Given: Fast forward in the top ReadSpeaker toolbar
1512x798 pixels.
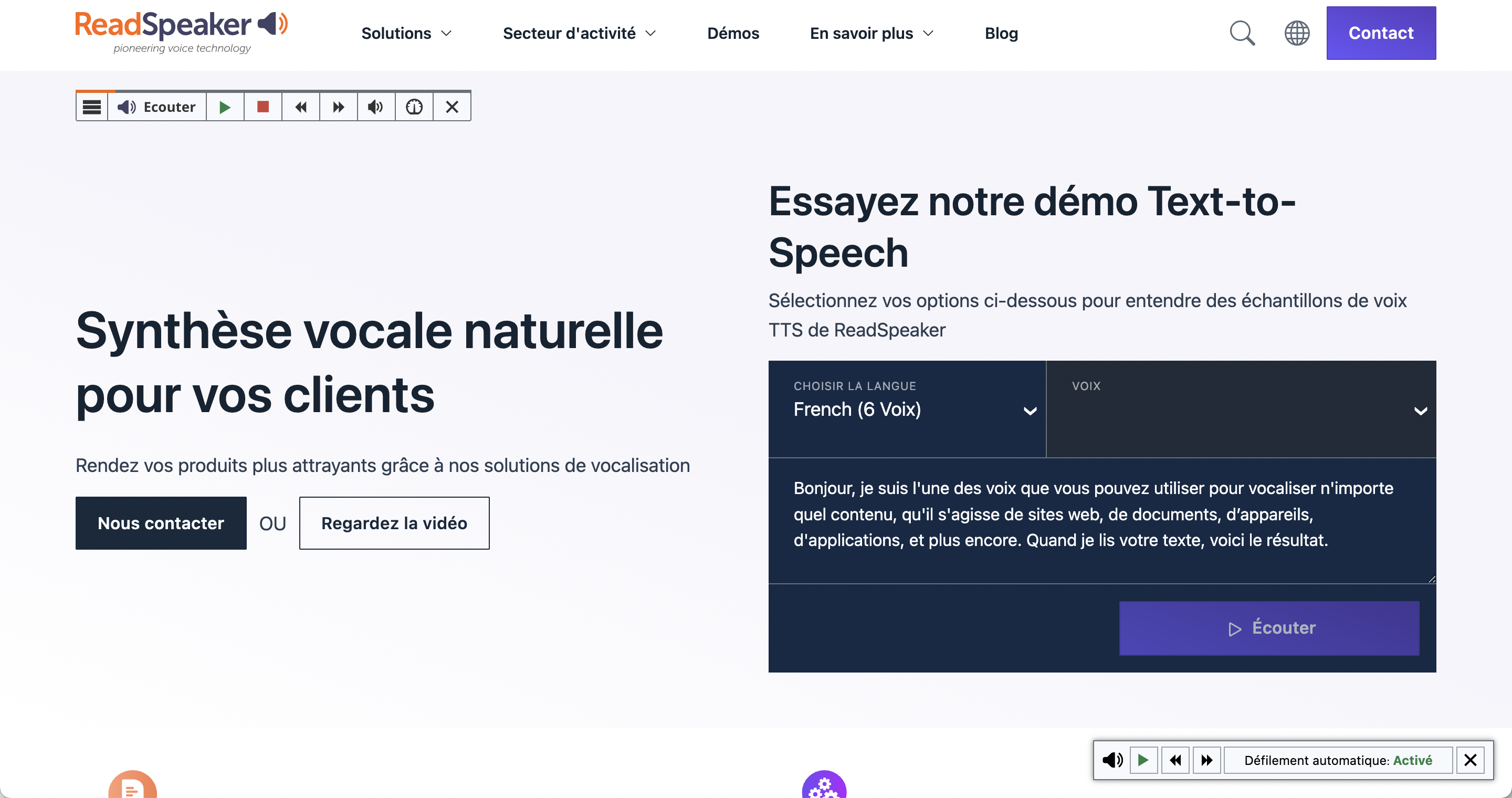Looking at the screenshot, I should (x=339, y=107).
